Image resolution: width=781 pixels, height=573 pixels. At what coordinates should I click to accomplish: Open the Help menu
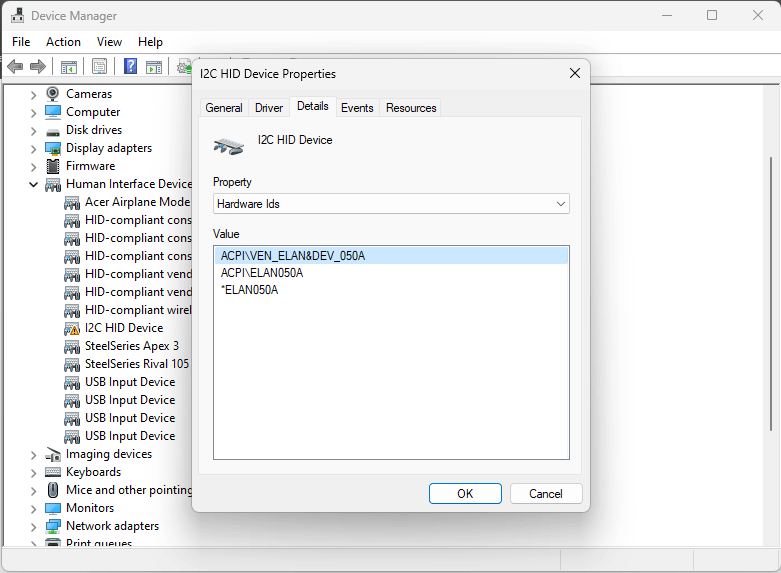point(150,42)
